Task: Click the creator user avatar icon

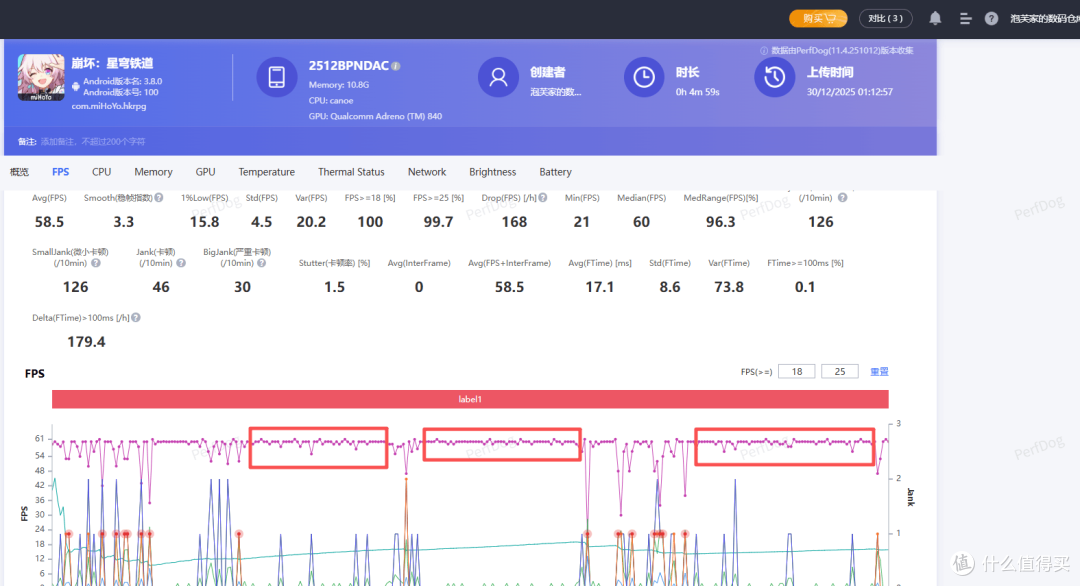Action: [498, 77]
